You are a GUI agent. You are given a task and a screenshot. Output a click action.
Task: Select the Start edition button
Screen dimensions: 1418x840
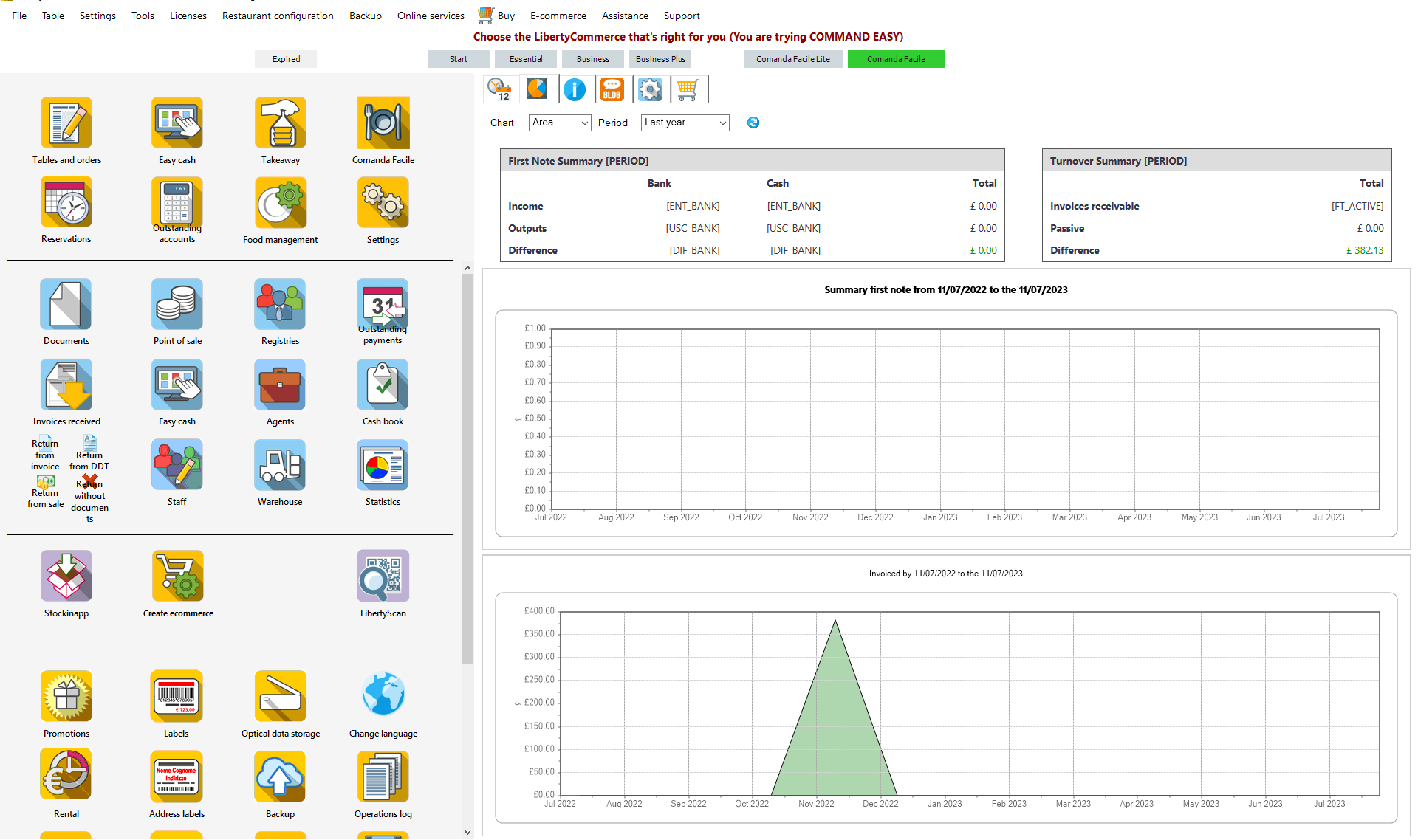(x=459, y=59)
